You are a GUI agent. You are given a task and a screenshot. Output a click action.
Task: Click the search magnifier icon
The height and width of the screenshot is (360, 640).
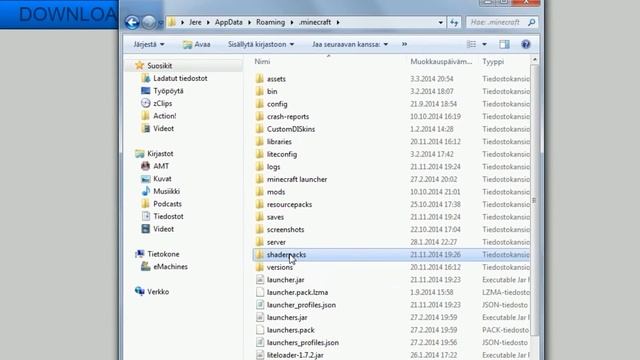coord(531,22)
